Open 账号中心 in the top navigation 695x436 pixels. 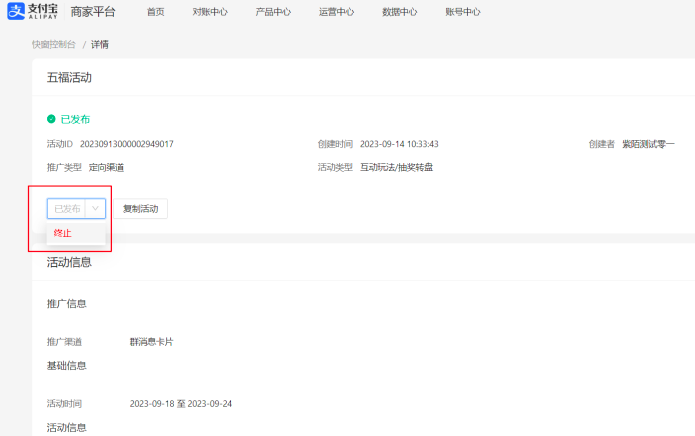(462, 12)
